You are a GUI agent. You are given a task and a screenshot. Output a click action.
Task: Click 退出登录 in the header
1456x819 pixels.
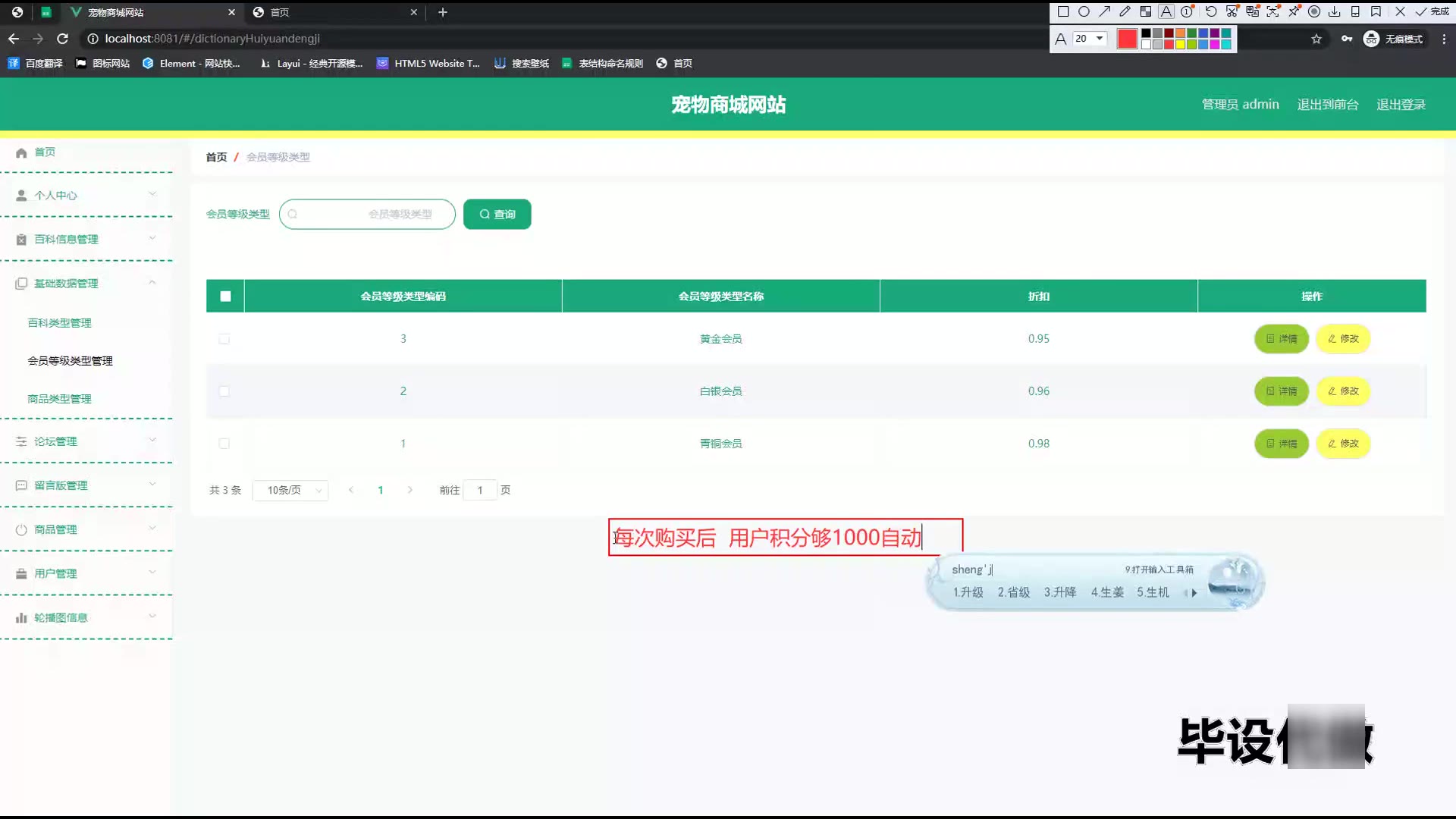[1401, 105]
